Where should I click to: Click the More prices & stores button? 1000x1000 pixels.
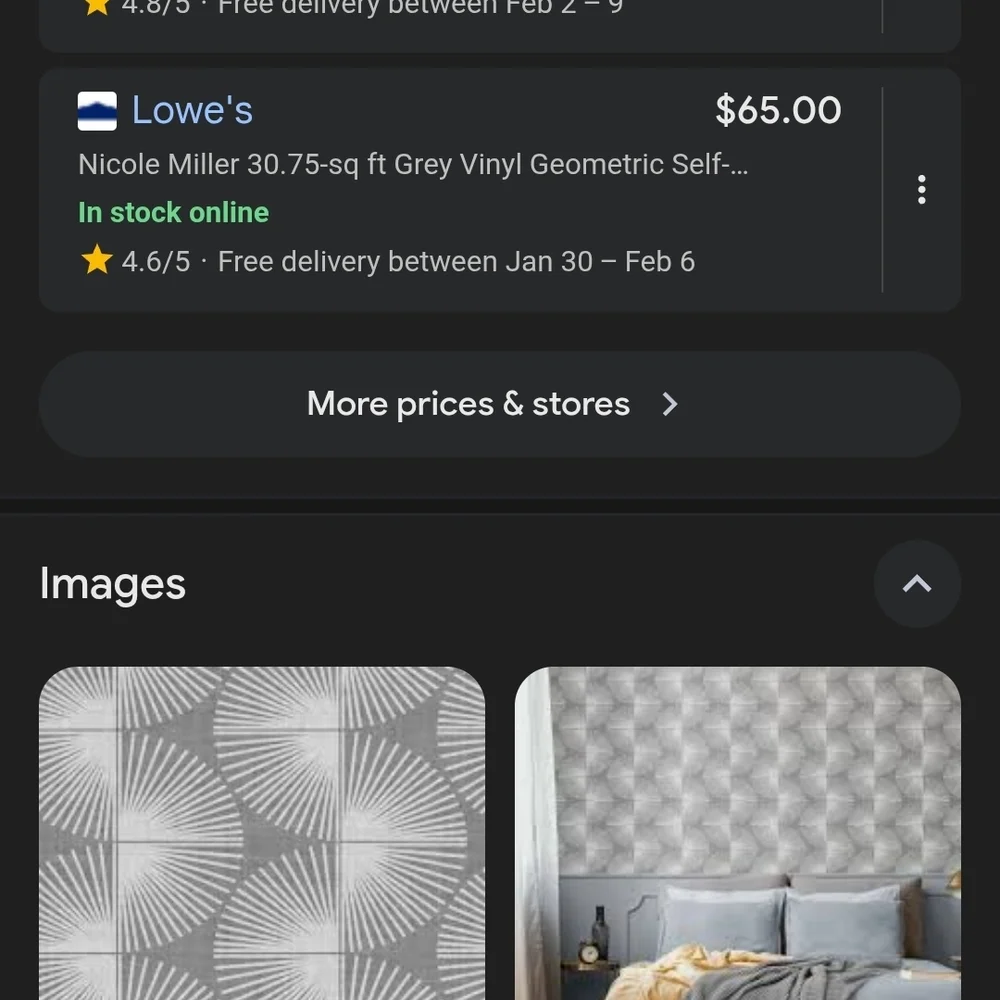tap(500, 404)
